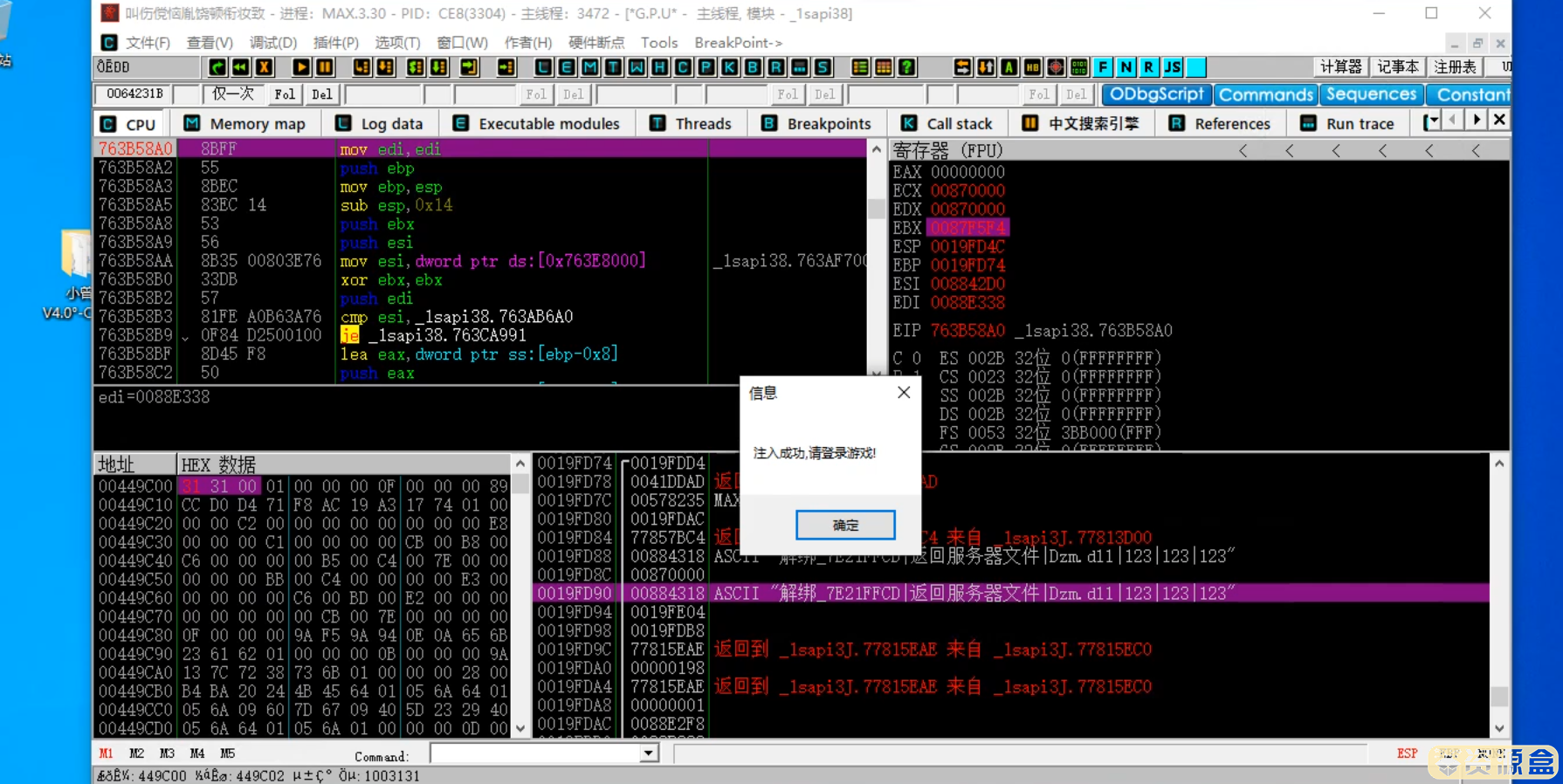The width and height of the screenshot is (1563, 784).
Task: Click the 计算器 button
Action: click(1340, 67)
